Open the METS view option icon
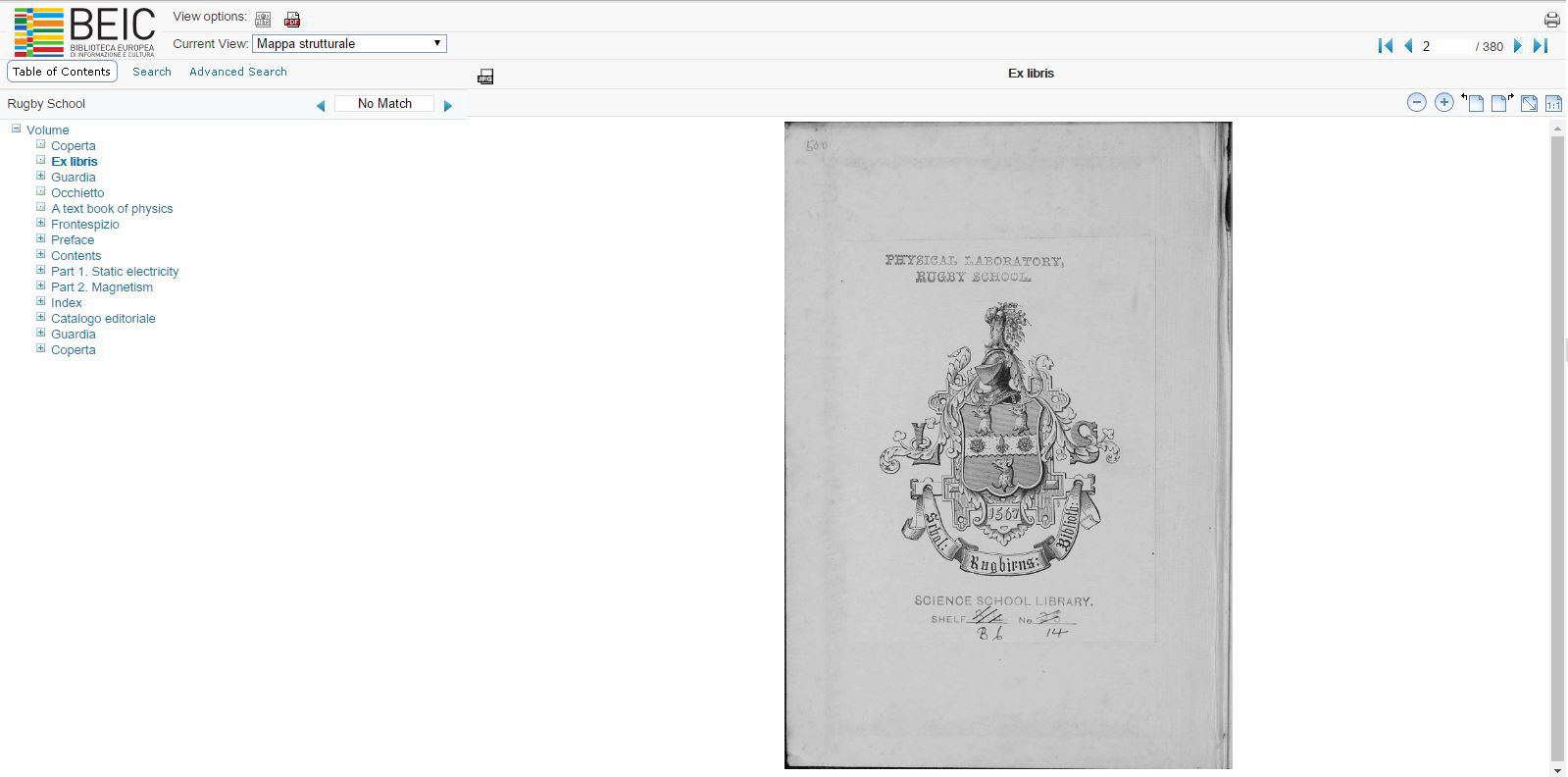This screenshot has width=1568, height=777. click(263, 19)
